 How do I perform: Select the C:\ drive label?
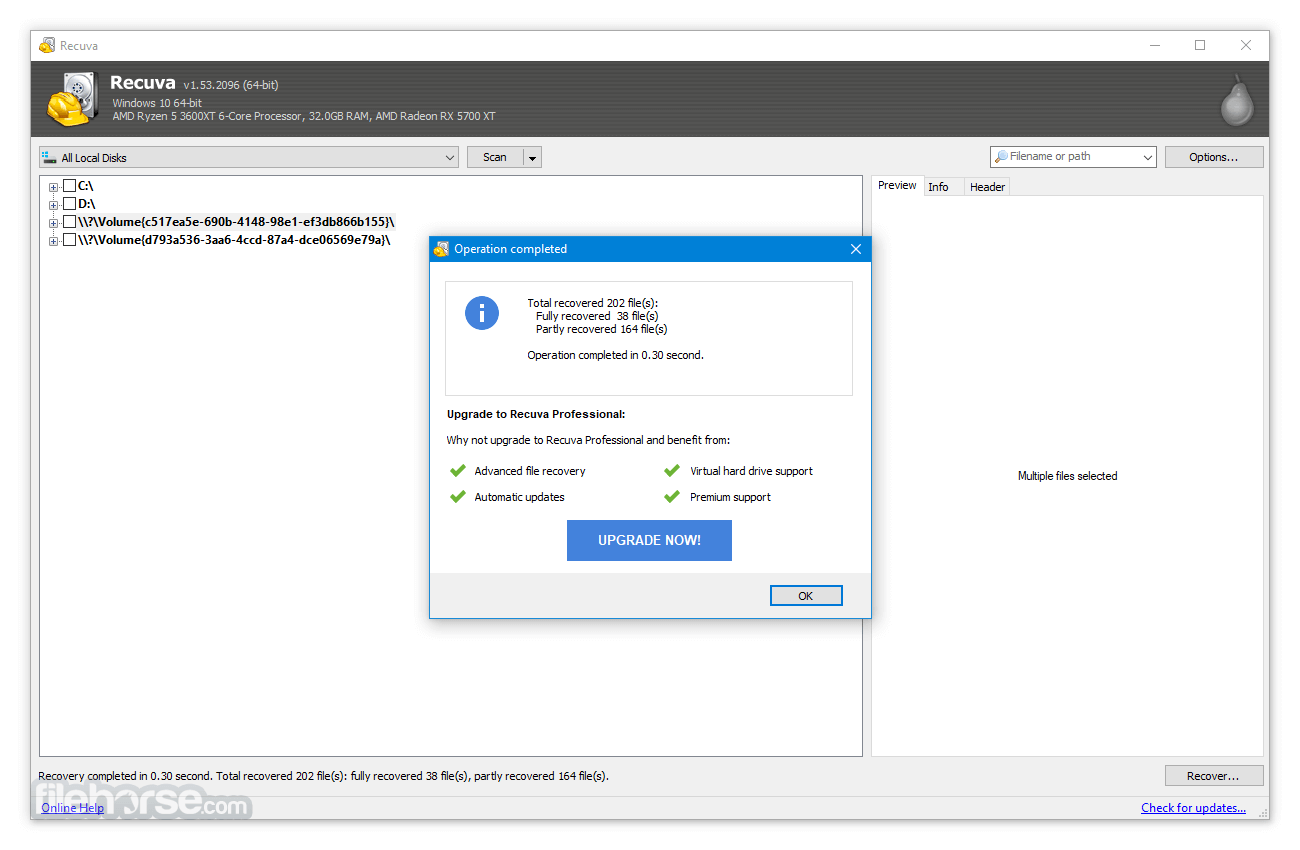click(x=86, y=186)
